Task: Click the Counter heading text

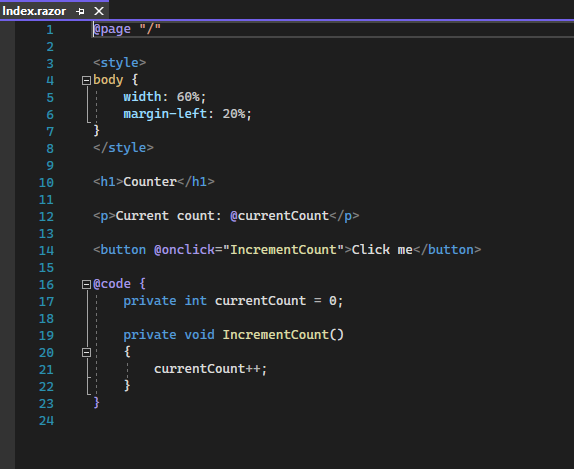Action: (150, 182)
